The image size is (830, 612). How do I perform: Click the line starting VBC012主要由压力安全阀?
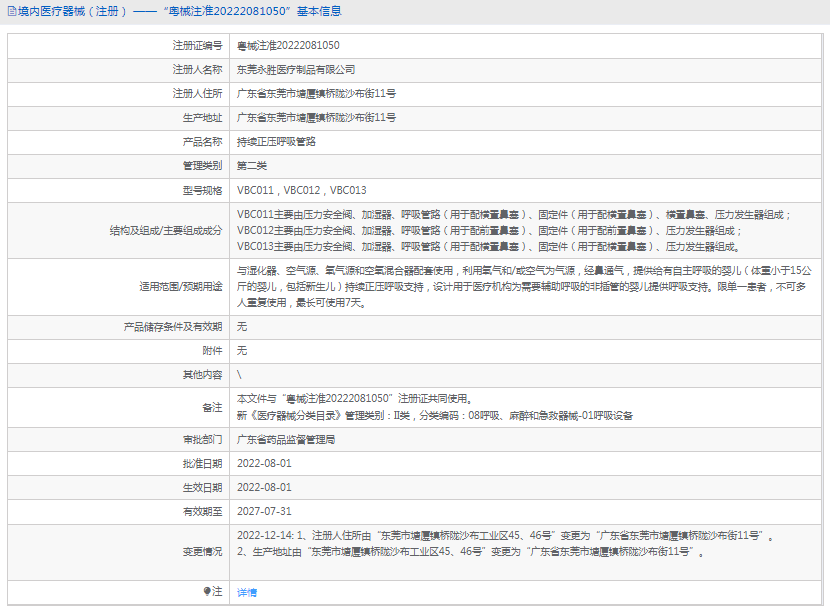(x=489, y=230)
